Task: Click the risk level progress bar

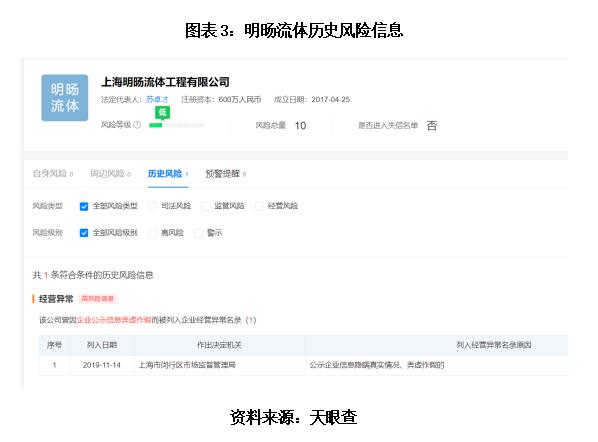Action: (x=176, y=125)
